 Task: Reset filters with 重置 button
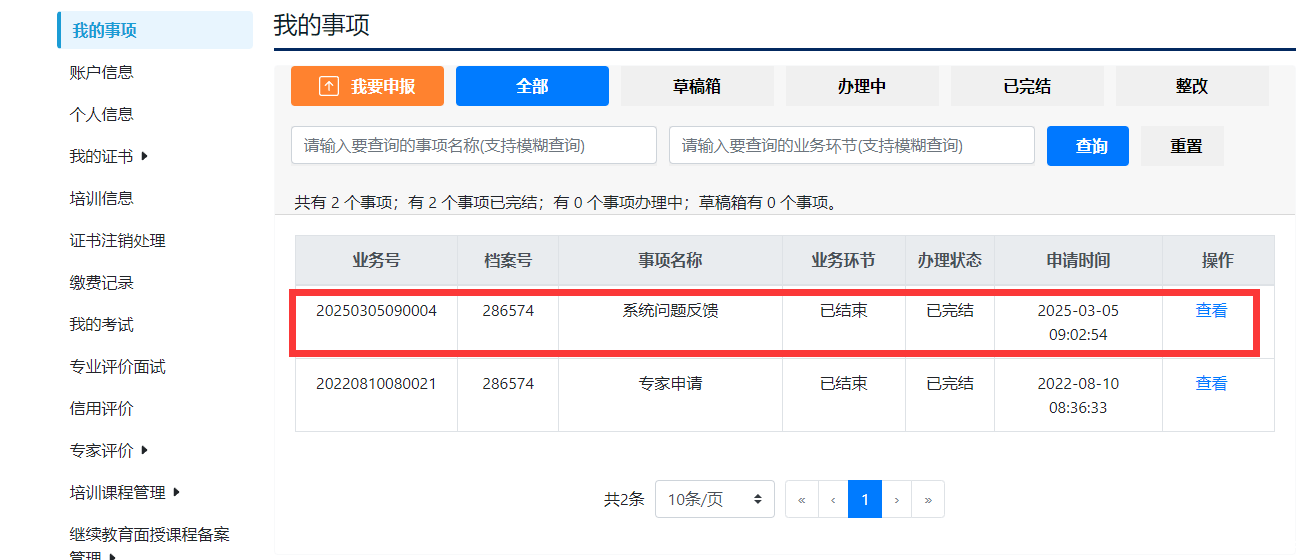pyautogui.click(x=1186, y=146)
